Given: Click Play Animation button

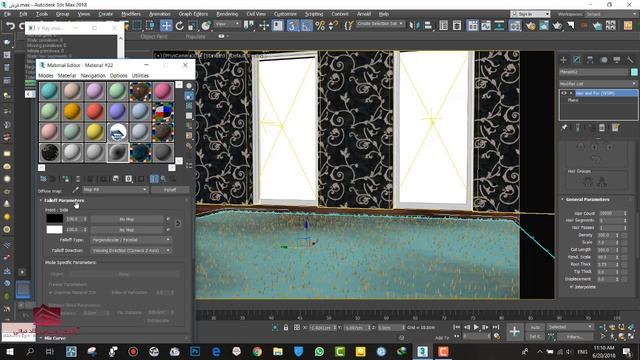Looking at the screenshot, I should pyautogui.click(x=476, y=327).
